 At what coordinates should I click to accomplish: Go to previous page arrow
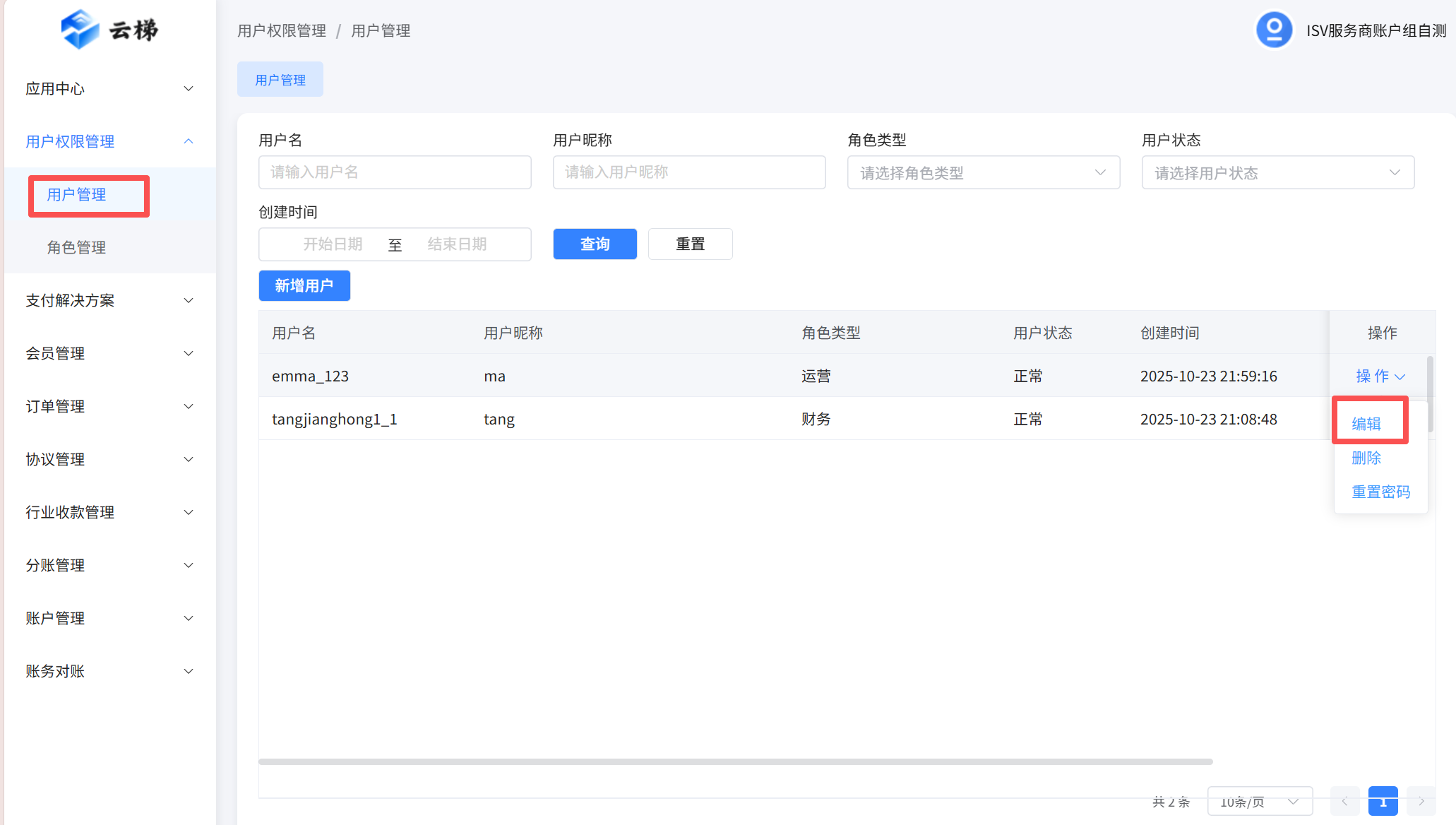click(1344, 801)
